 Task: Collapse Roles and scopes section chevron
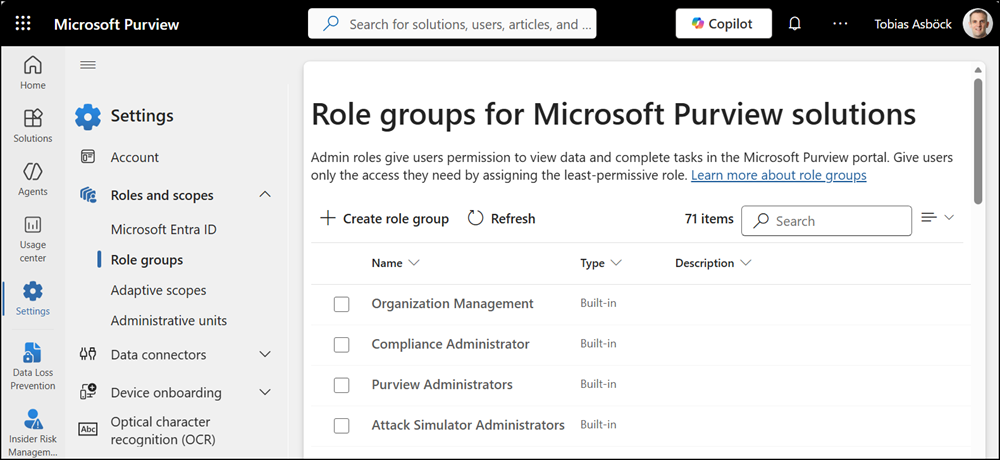(x=265, y=195)
